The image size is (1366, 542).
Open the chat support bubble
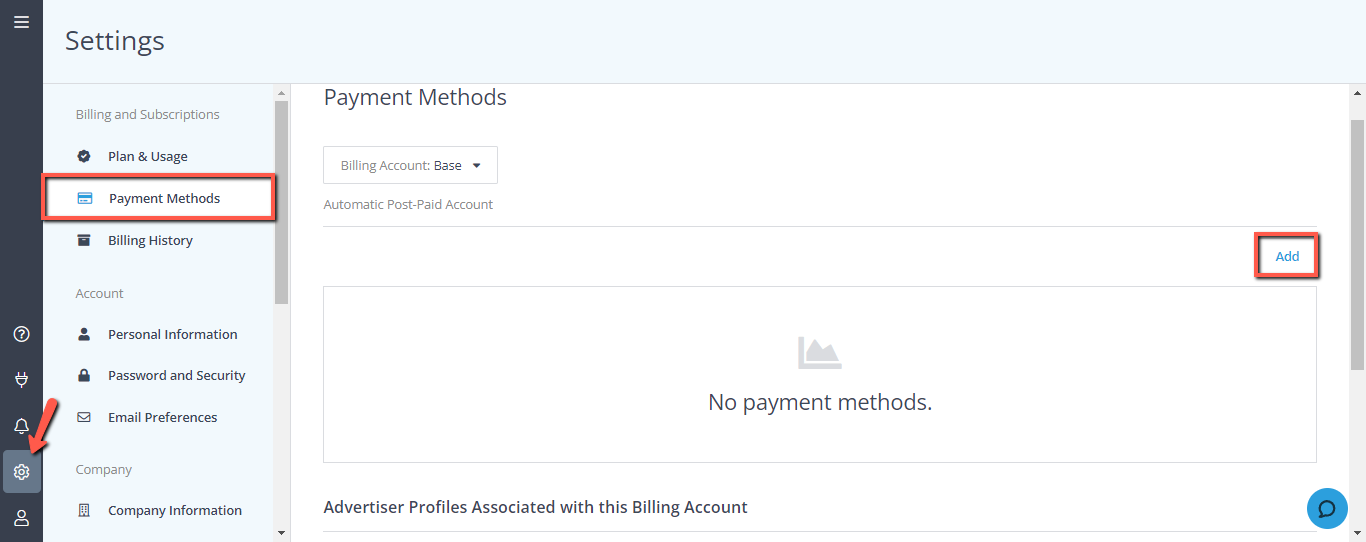(1327, 508)
